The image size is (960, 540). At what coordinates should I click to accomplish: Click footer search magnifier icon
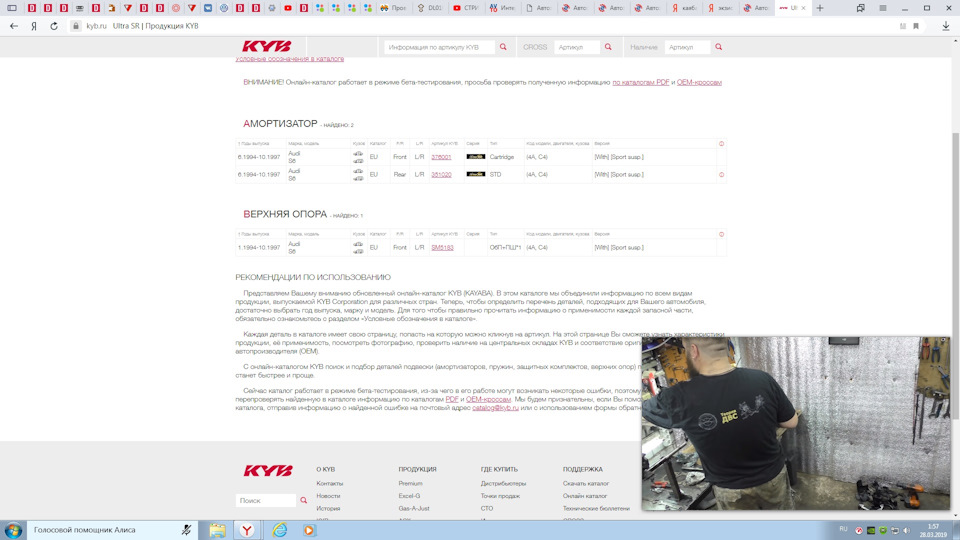coord(304,500)
